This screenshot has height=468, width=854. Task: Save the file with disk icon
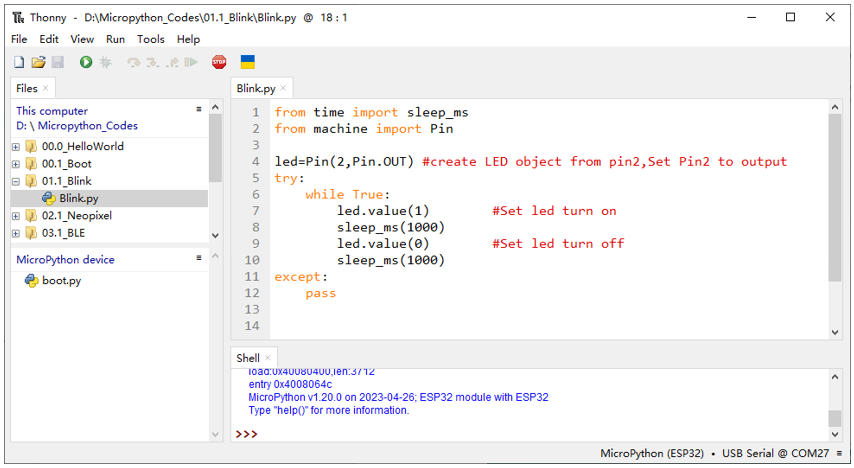(x=58, y=62)
